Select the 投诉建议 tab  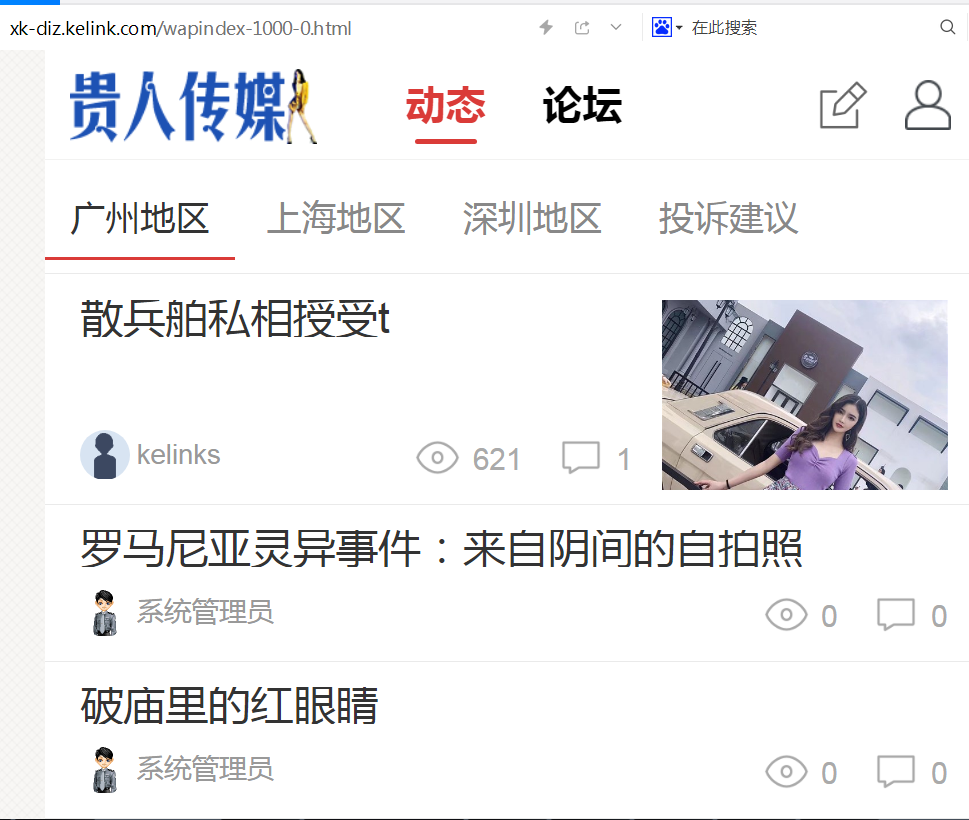coord(728,218)
